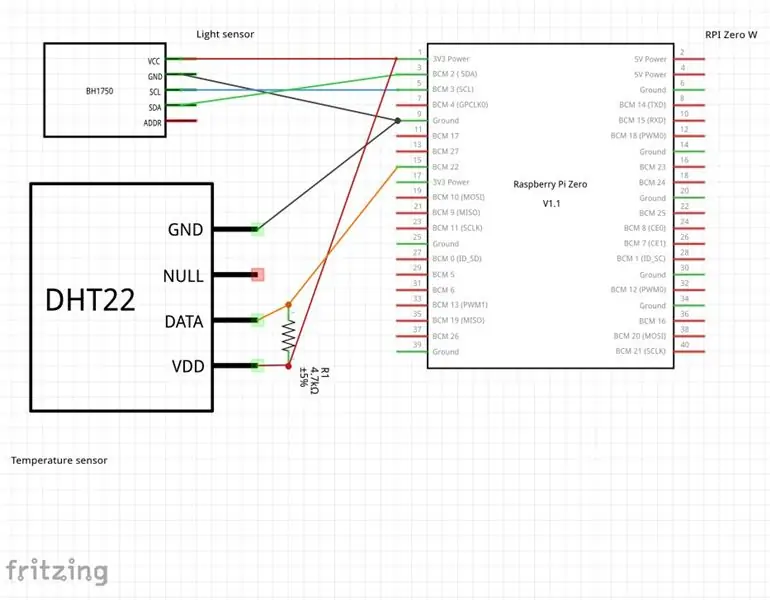Click the 'BCM 14 (TXD)' pin label
Image resolution: width=770 pixels, height=600 pixels.
tap(642, 105)
